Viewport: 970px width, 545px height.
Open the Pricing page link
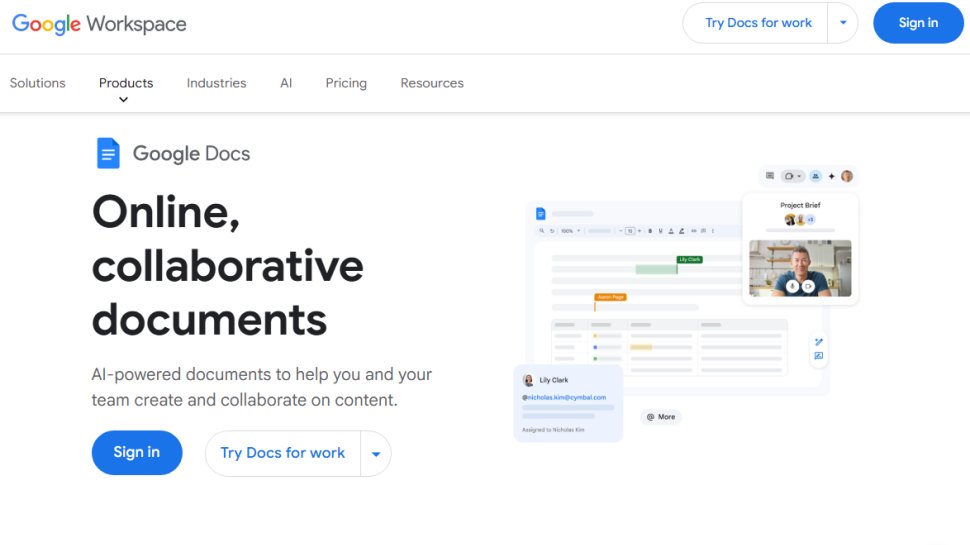(346, 83)
